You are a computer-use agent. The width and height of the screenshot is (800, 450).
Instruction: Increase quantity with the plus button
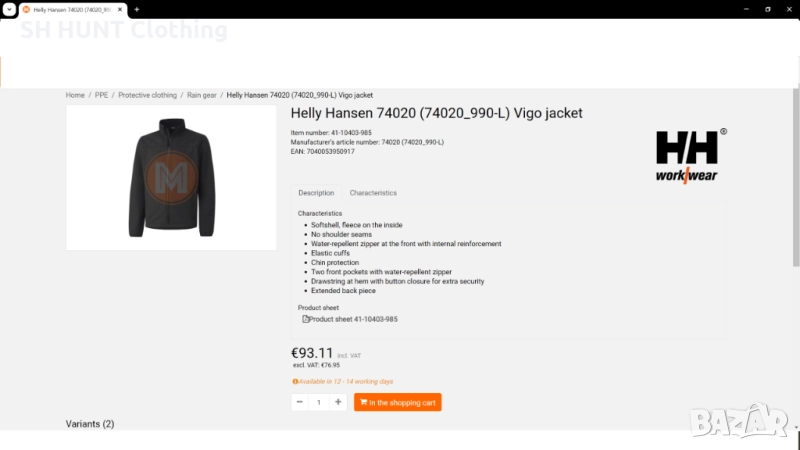339,402
